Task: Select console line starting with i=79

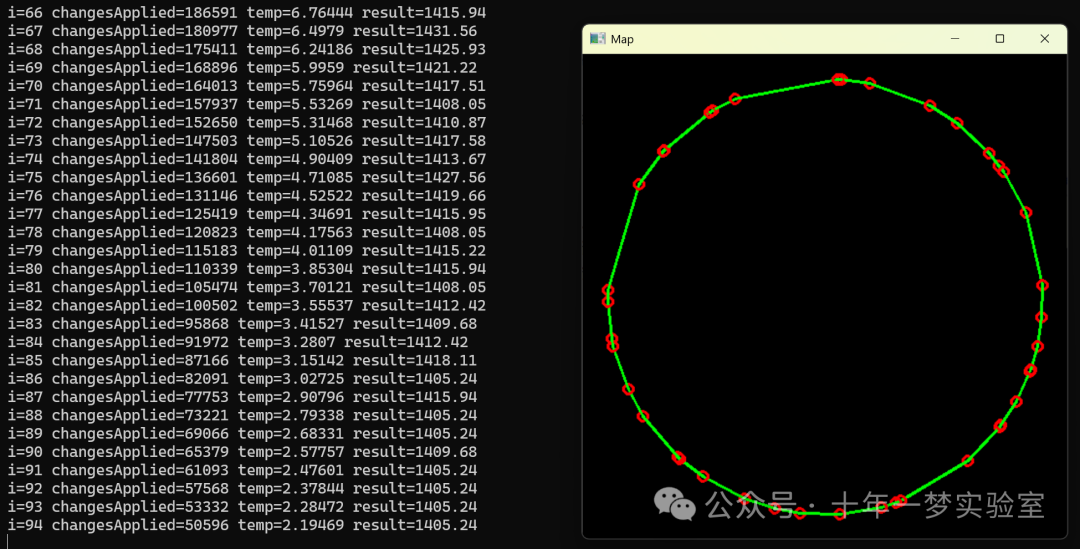Action: pos(247,251)
